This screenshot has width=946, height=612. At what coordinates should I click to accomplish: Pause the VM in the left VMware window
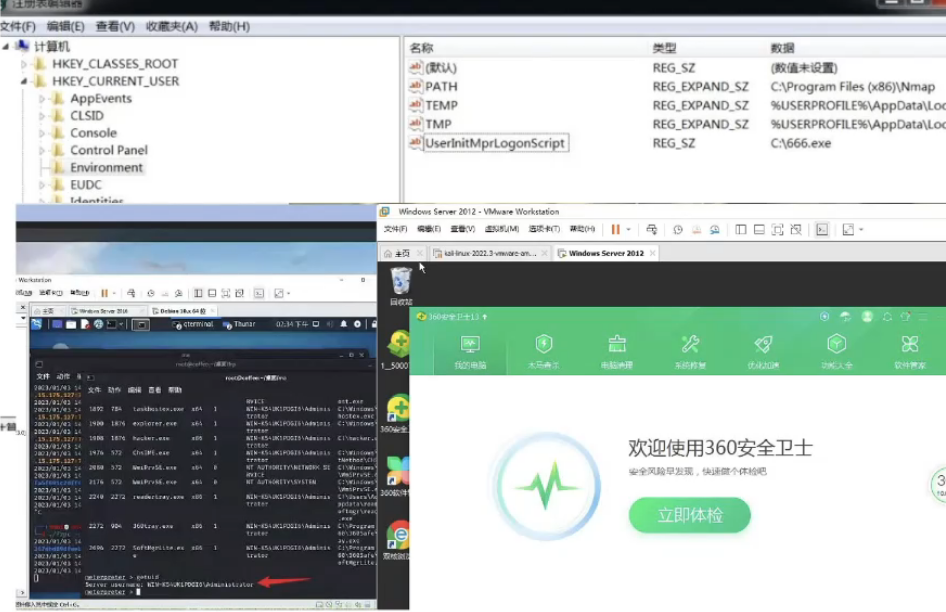click(104, 293)
